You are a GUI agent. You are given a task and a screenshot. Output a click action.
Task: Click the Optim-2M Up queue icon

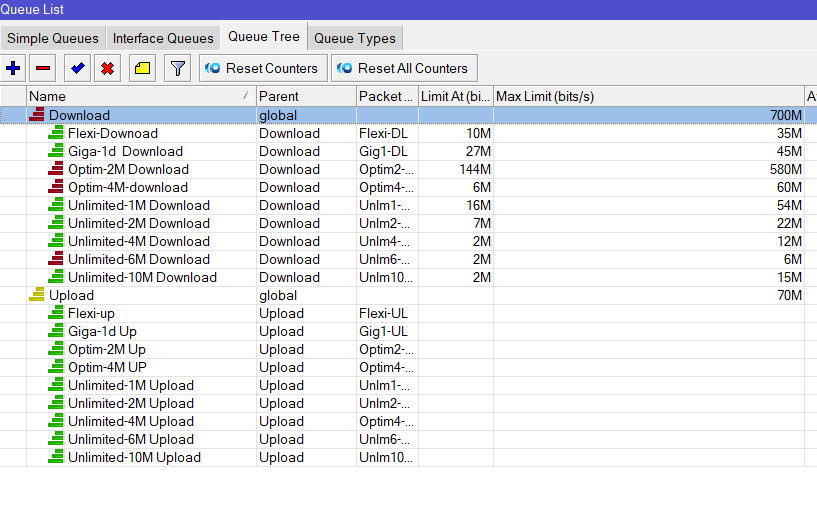(56, 349)
